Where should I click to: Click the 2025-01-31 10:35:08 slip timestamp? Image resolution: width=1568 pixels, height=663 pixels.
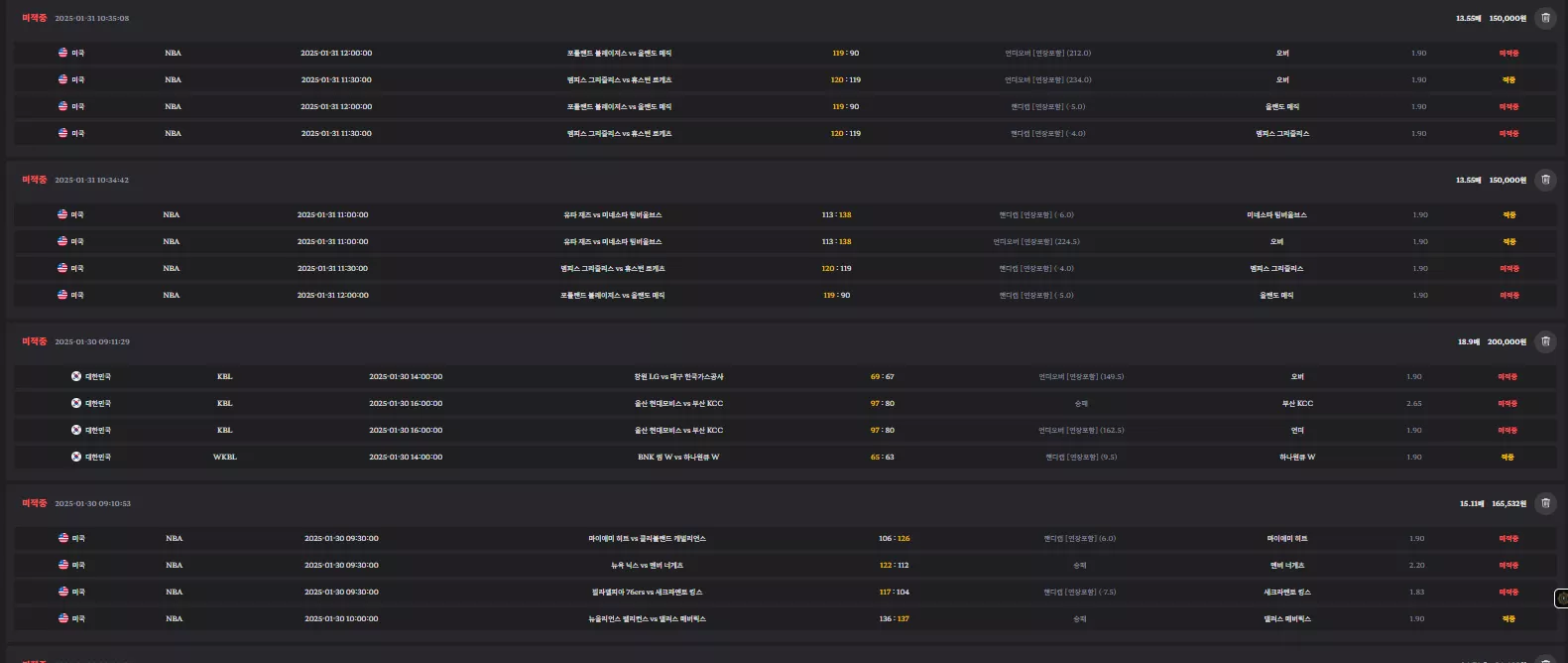coord(91,19)
